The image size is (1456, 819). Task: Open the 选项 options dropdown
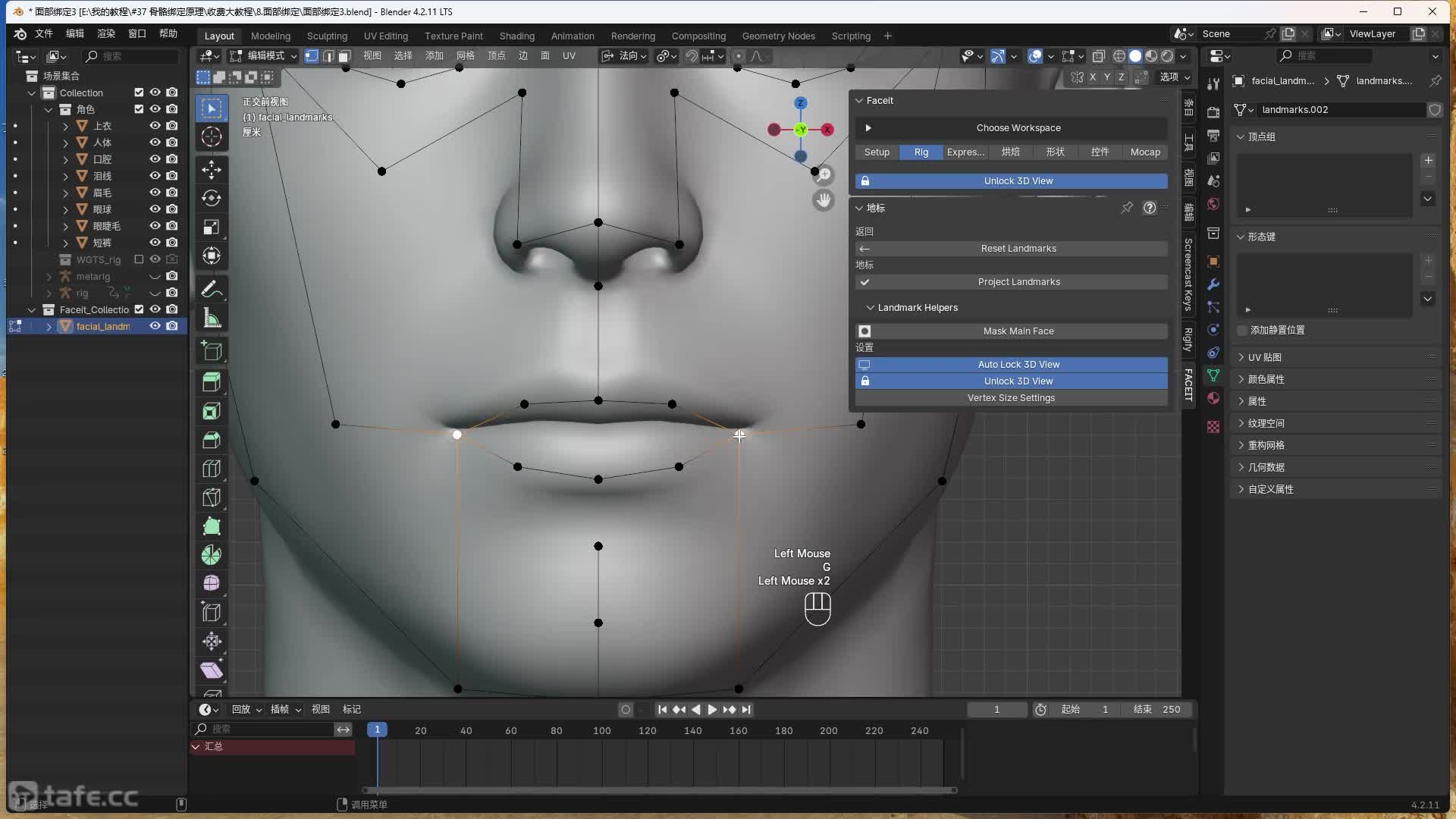point(1175,77)
